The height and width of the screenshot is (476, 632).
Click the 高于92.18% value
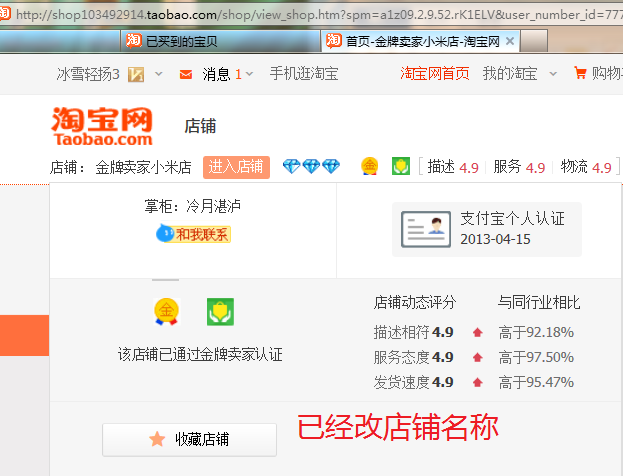tap(536, 333)
